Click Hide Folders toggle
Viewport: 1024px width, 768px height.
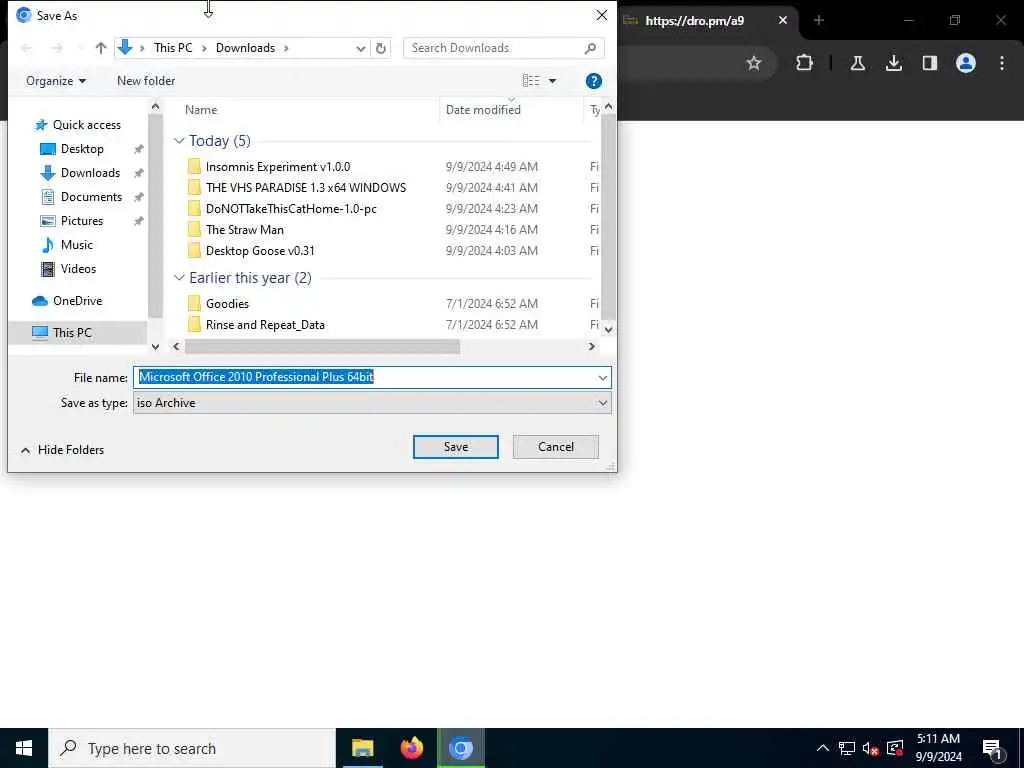pos(62,450)
